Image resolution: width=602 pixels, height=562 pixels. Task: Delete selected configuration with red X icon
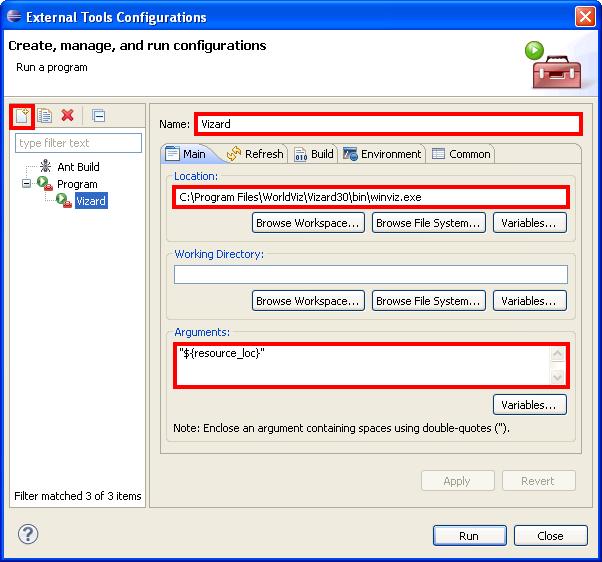point(68,115)
